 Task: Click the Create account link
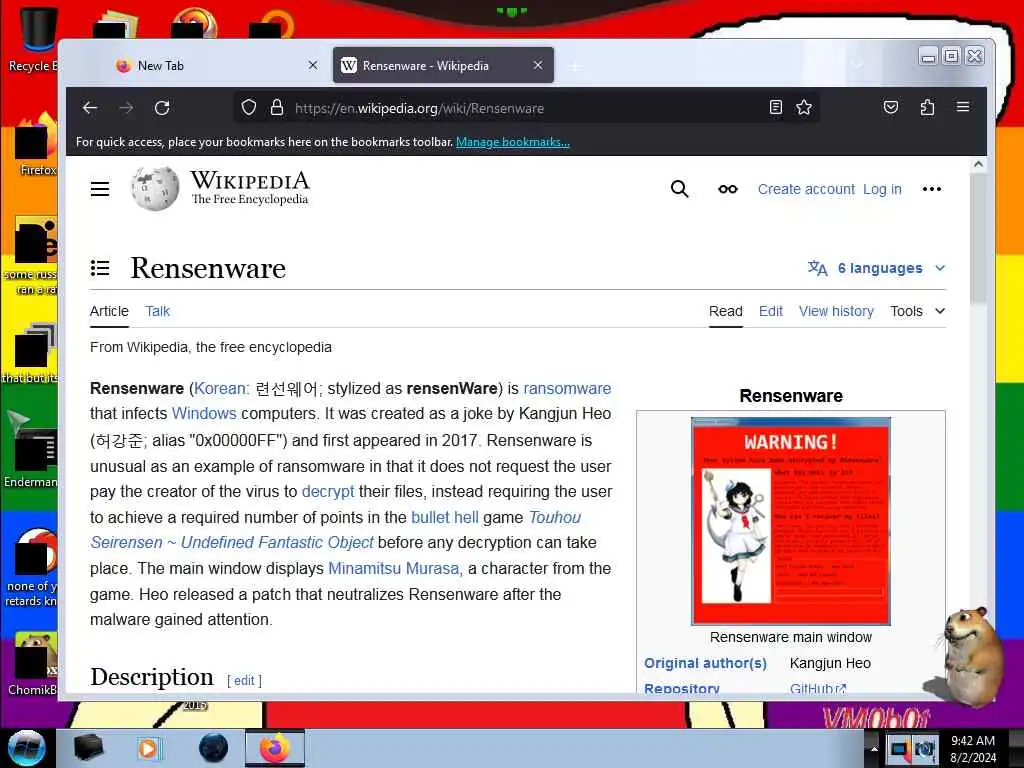tap(806, 189)
